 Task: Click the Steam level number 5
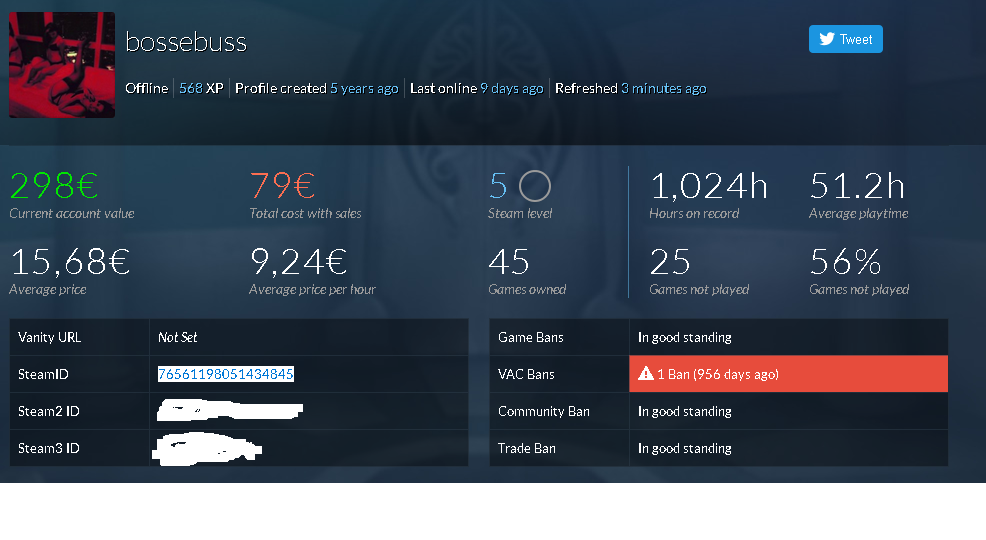click(x=498, y=186)
